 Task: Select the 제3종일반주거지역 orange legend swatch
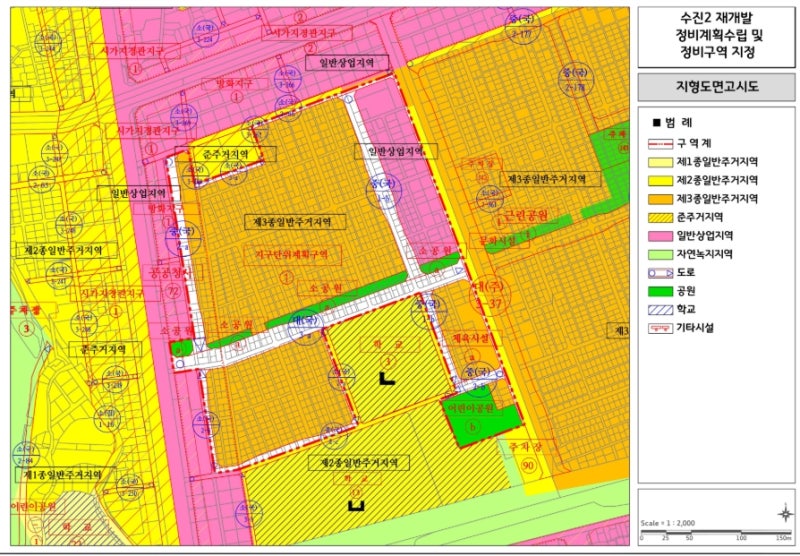pyautogui.click(x=660, y=199)
